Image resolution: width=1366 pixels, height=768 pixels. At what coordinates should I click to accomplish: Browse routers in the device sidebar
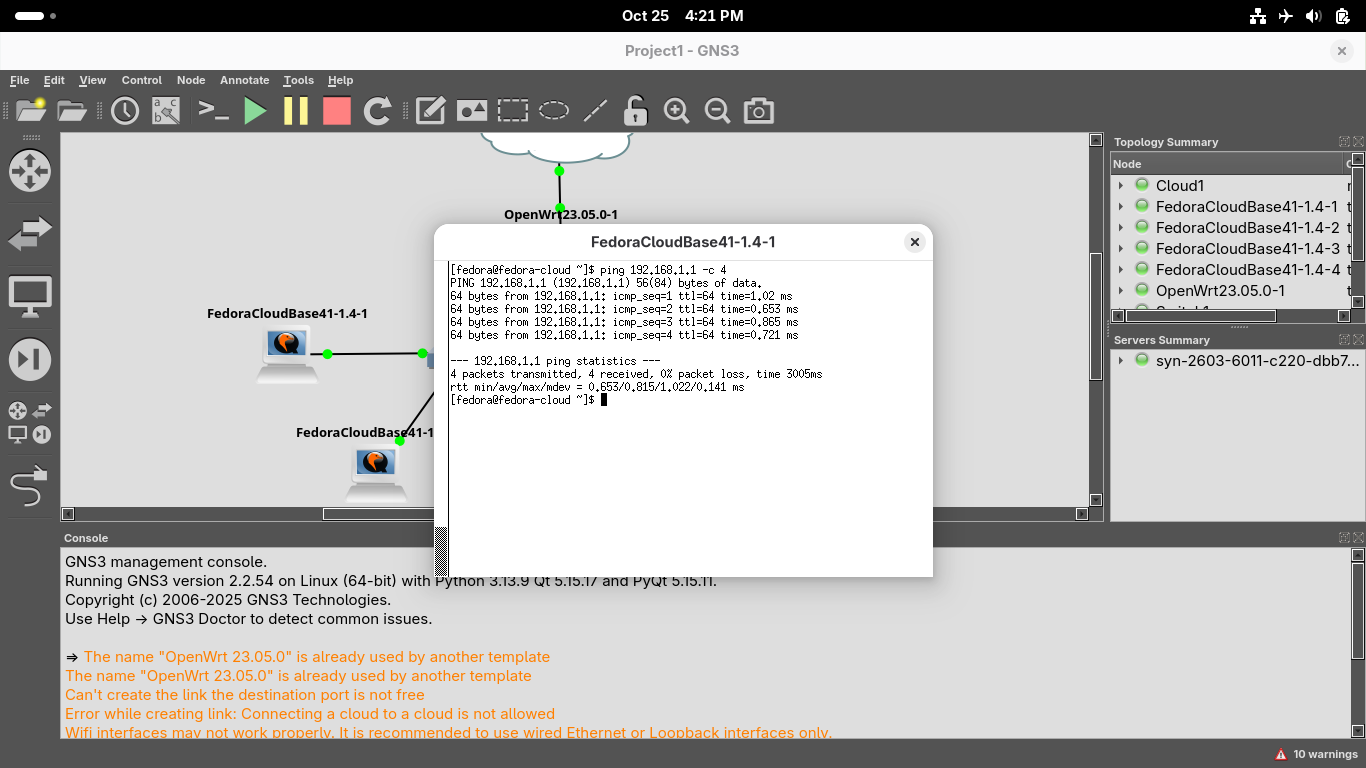pyautogui.click(x=29, y=171)
